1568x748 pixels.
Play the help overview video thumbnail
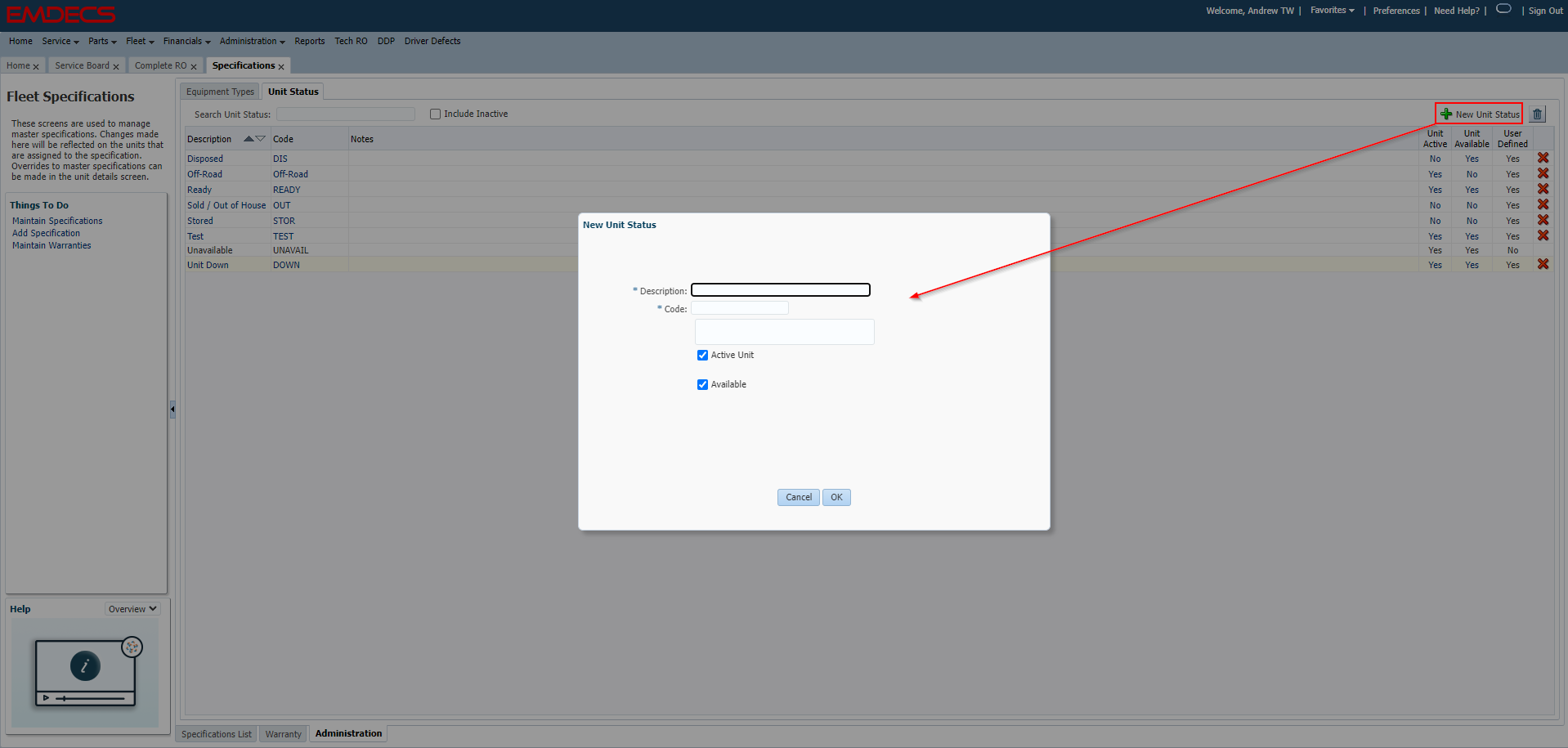click(x=85, y=673)
